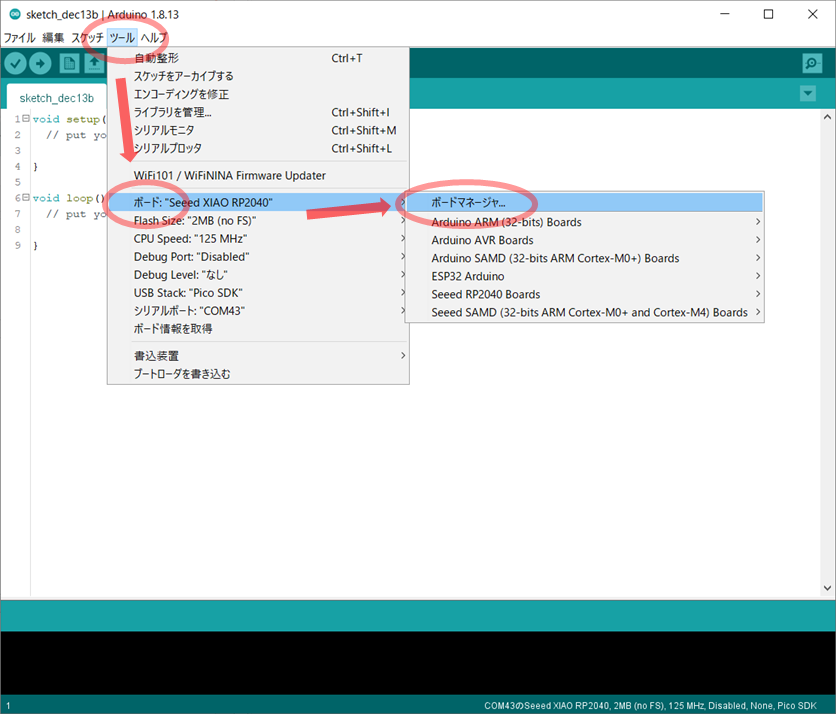Image resolution: width=836 pixels, height=714 pixels.
Task: Open ボードマネージャ... in submenu
Action: pos(584,203)
